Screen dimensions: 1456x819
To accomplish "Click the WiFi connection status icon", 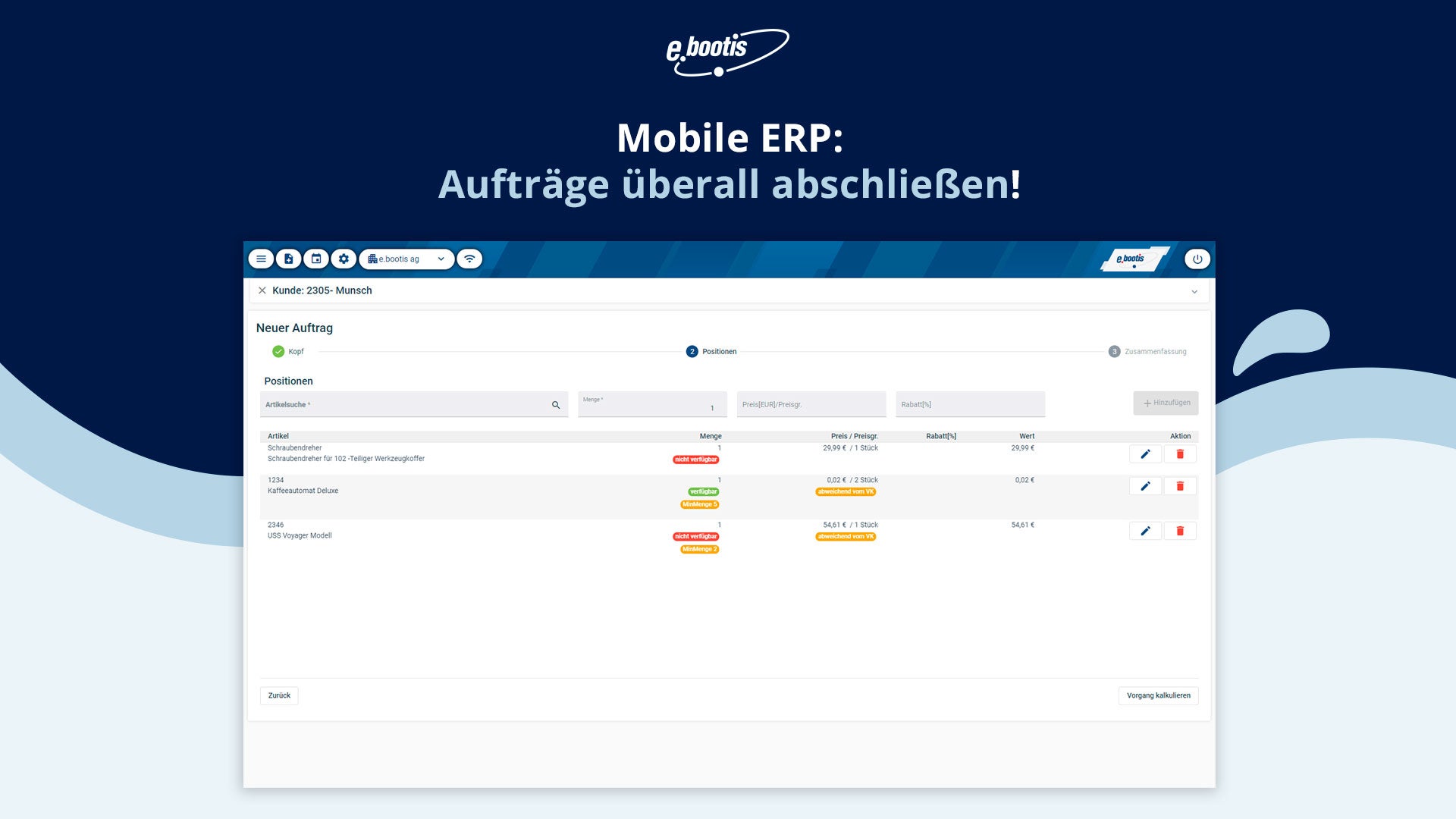I will point(469,259).
